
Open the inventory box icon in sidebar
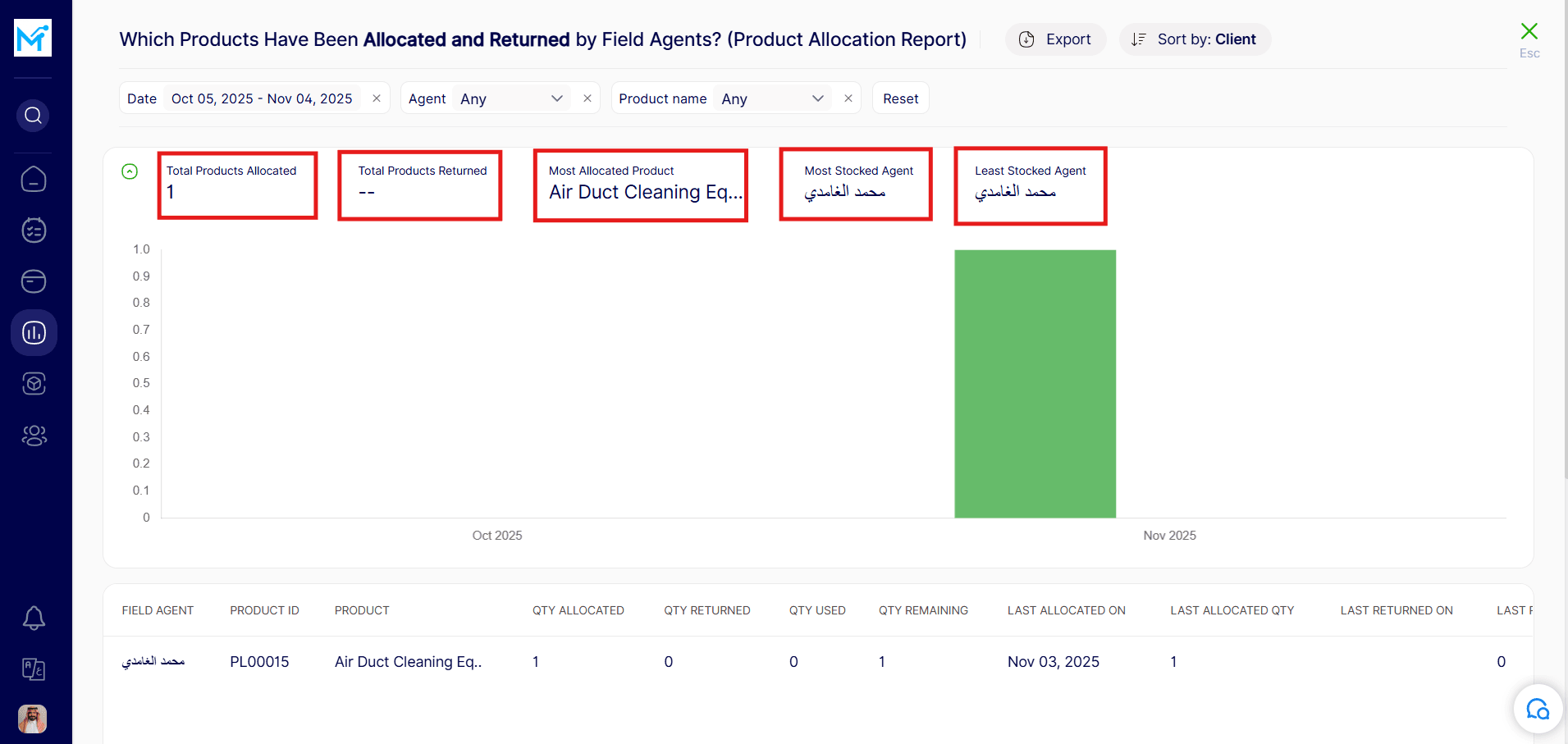tap(34, 384)
